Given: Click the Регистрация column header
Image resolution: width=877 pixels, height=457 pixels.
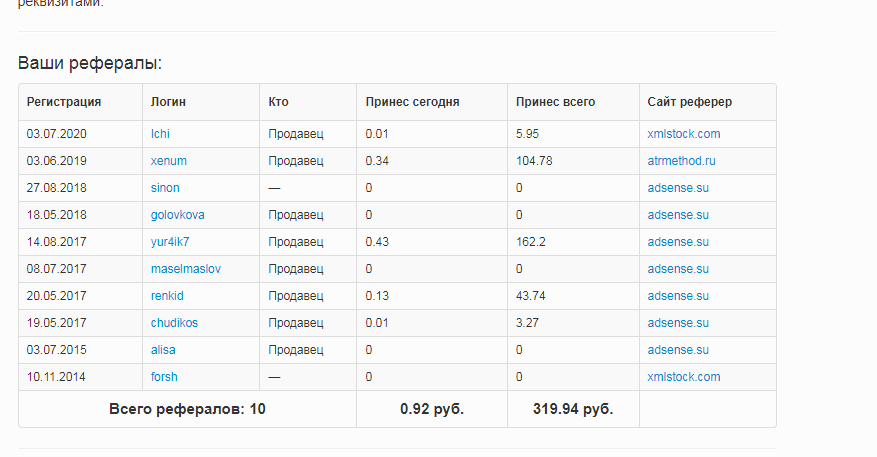Looking at the screenshot, I should pos(64,102).
